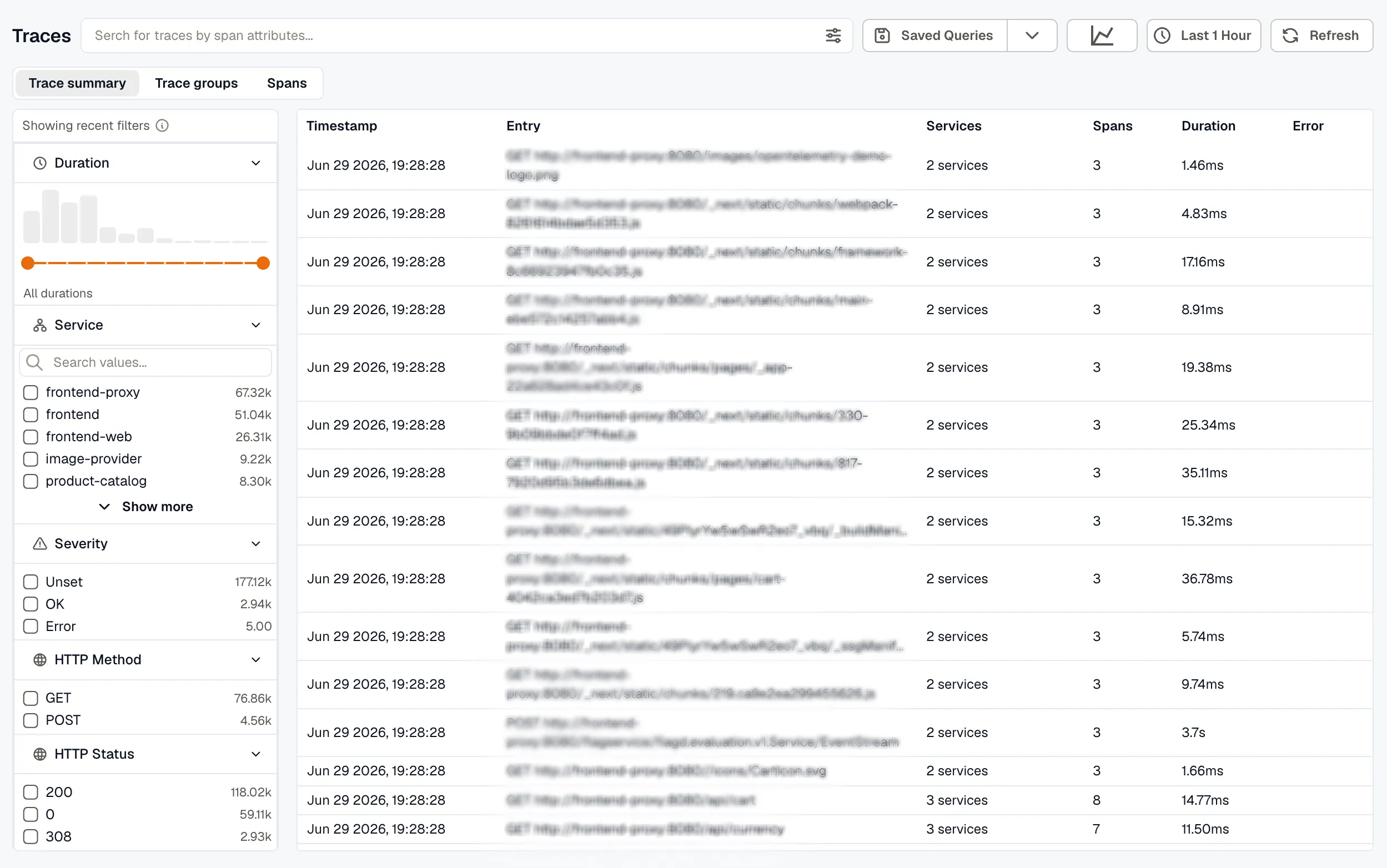This screenshot has width=1387, height=868.
Task: Switch to the Trace groups tab
Action: pyautogui.click(x=196, y=83)
